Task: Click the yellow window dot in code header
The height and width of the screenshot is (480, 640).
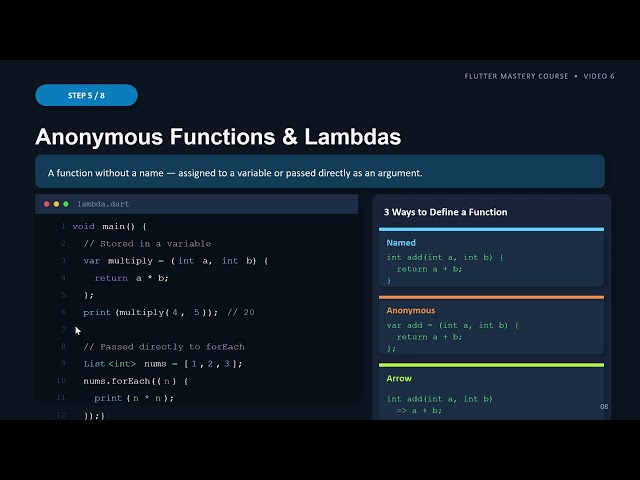Action: click(x=56, y=204)
